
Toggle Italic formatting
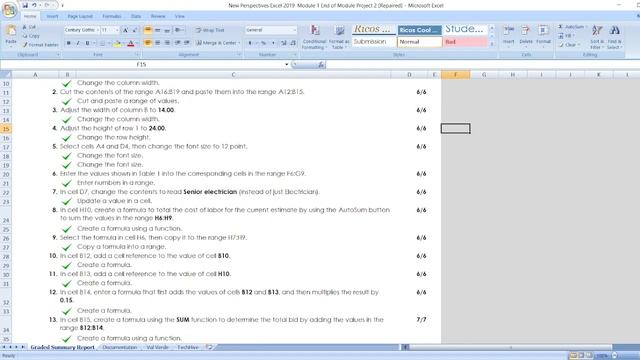78,43
